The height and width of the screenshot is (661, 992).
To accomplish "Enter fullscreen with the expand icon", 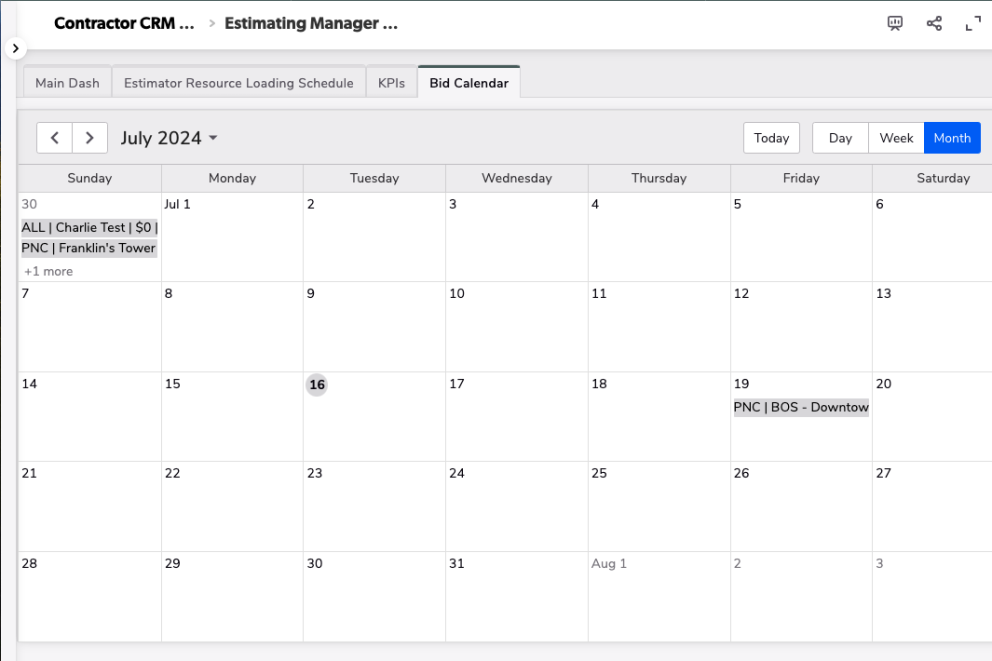I will click(x=972, y=24).
